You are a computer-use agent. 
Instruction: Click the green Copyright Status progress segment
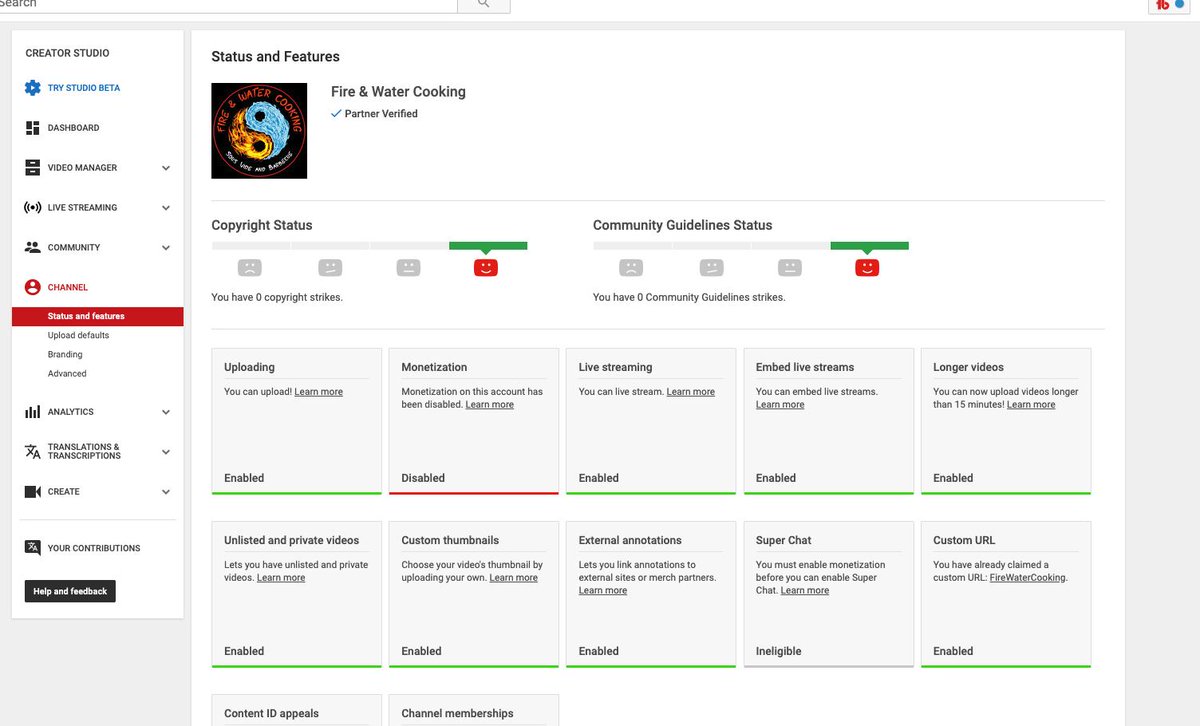tap(488, 245)
